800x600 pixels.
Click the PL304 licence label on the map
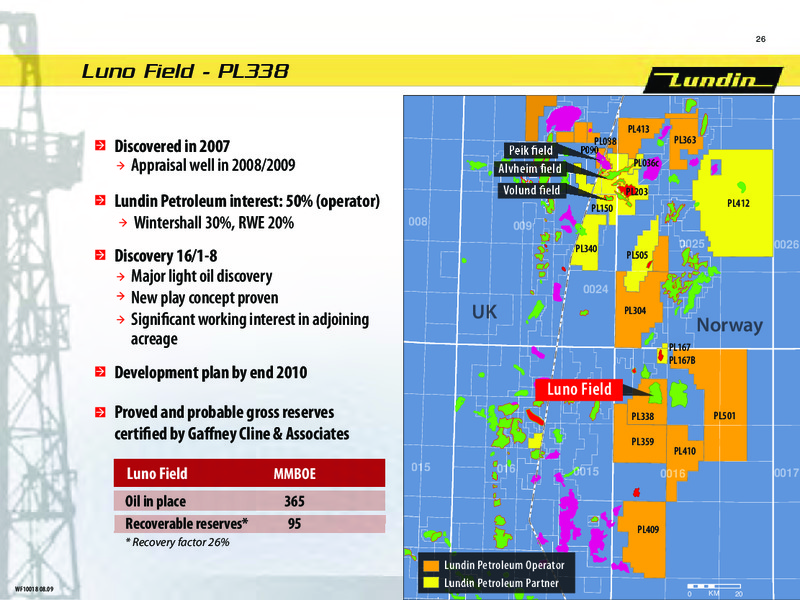point(635,310)
